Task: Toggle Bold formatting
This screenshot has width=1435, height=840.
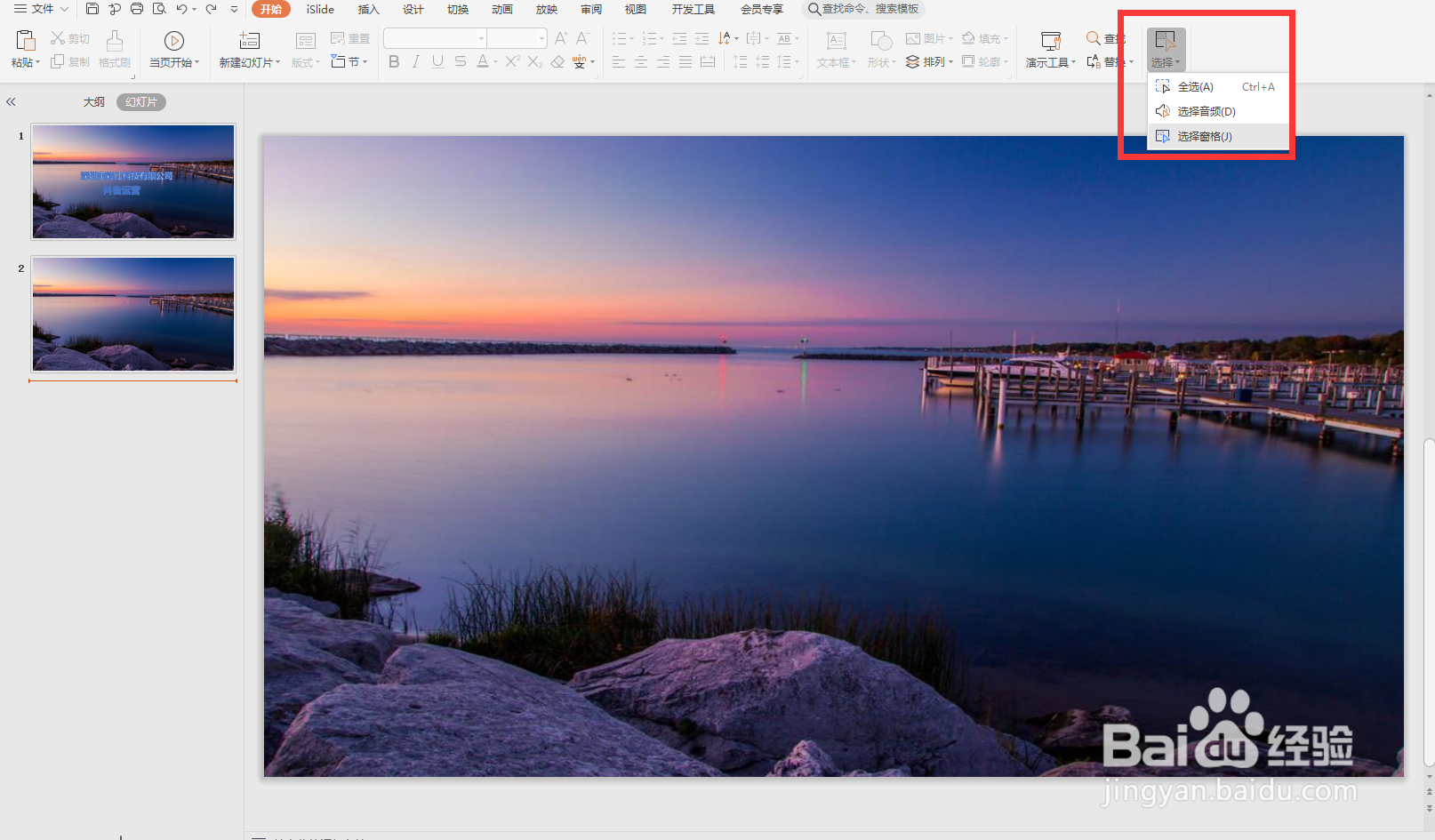Action: point(394,61)
